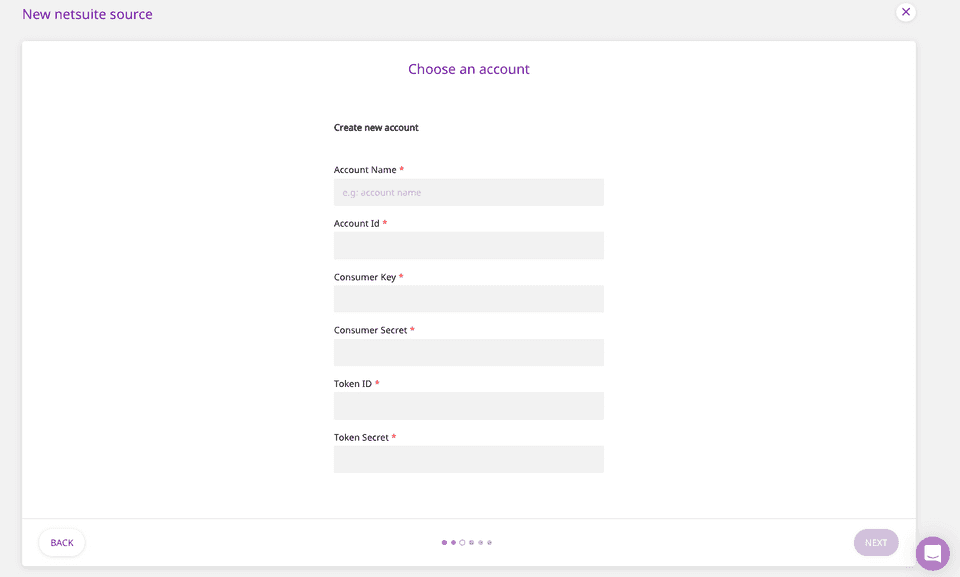Close the New netsuite source dialog

[x=906, y=12]
